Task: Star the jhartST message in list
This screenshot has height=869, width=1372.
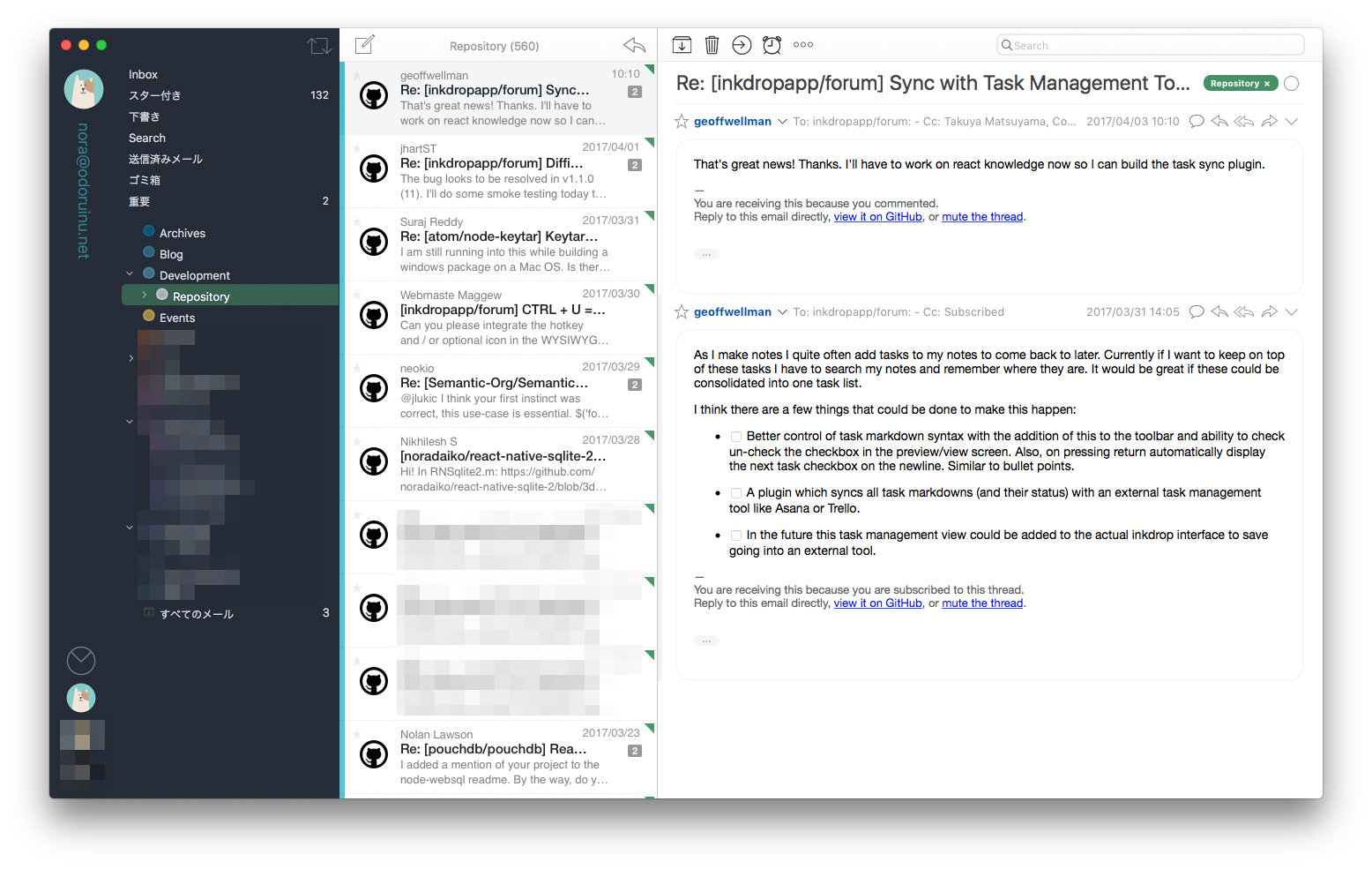Action: pos(357,148)
